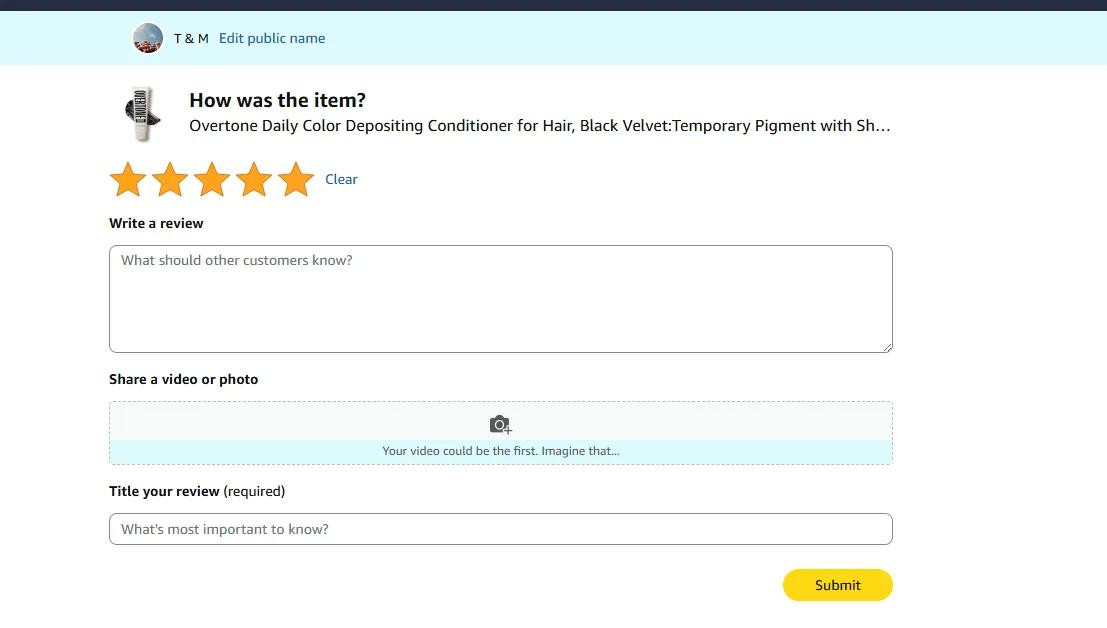Screen dimensions: 1107x628
Task: Choose the fourth star rating
Action: click(254, 180)
